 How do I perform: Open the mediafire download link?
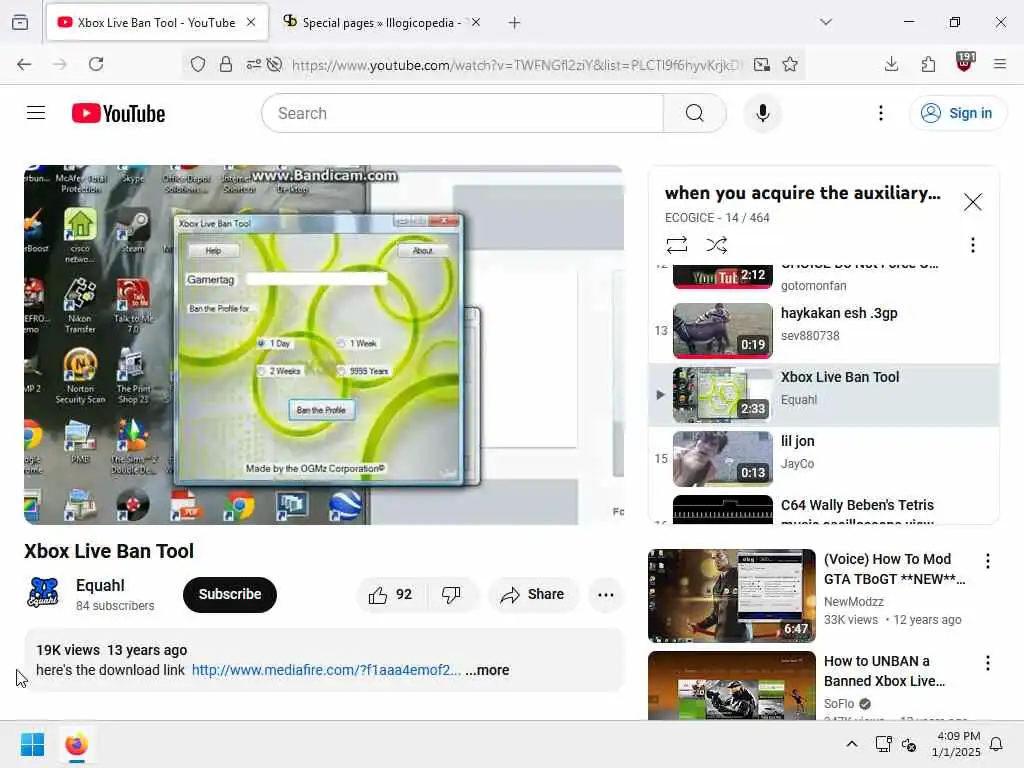[x=326, y=670]
